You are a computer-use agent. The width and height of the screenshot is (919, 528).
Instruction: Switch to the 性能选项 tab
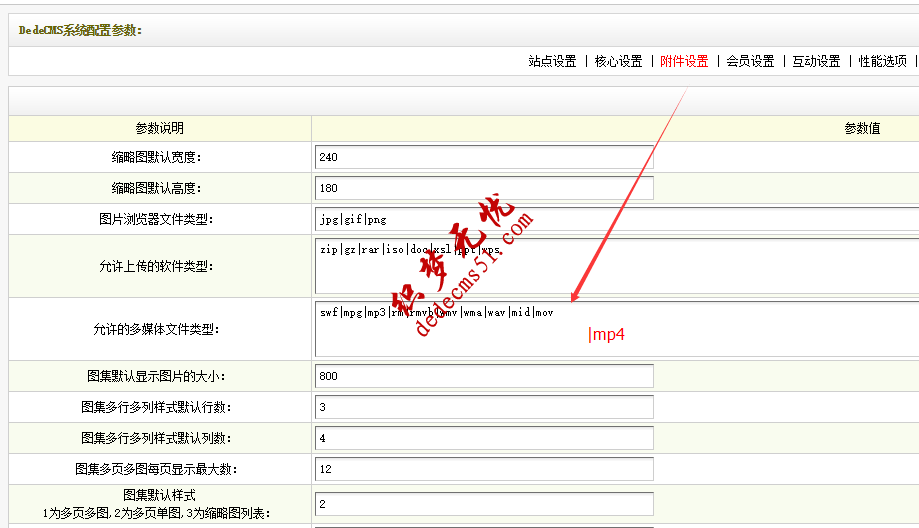(x=882, y=61)
